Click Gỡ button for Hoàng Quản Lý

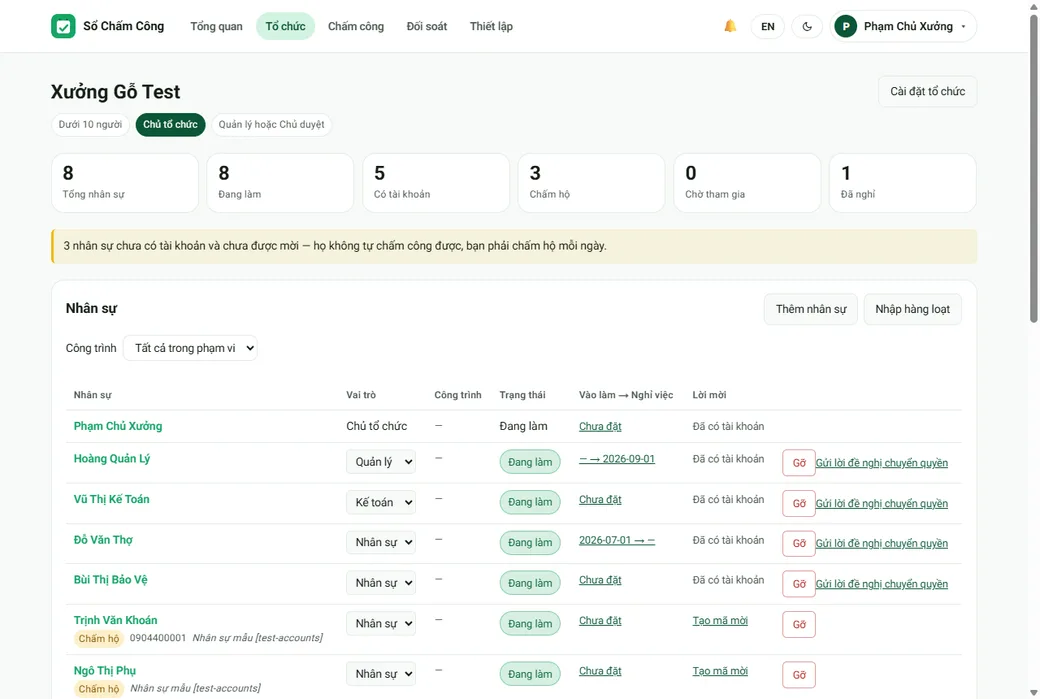(x=799, y=463)
